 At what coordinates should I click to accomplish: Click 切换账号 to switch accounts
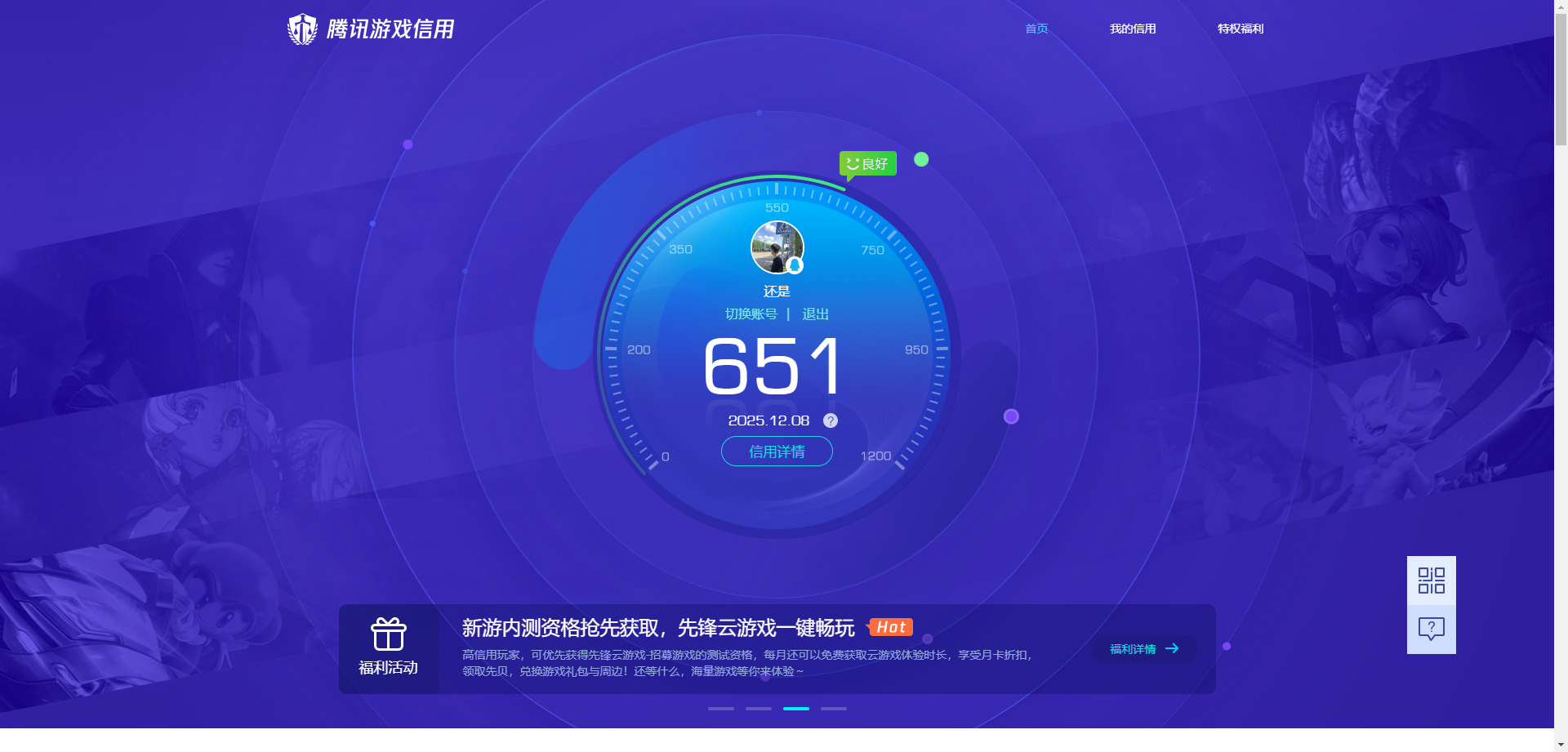point(751,314)
